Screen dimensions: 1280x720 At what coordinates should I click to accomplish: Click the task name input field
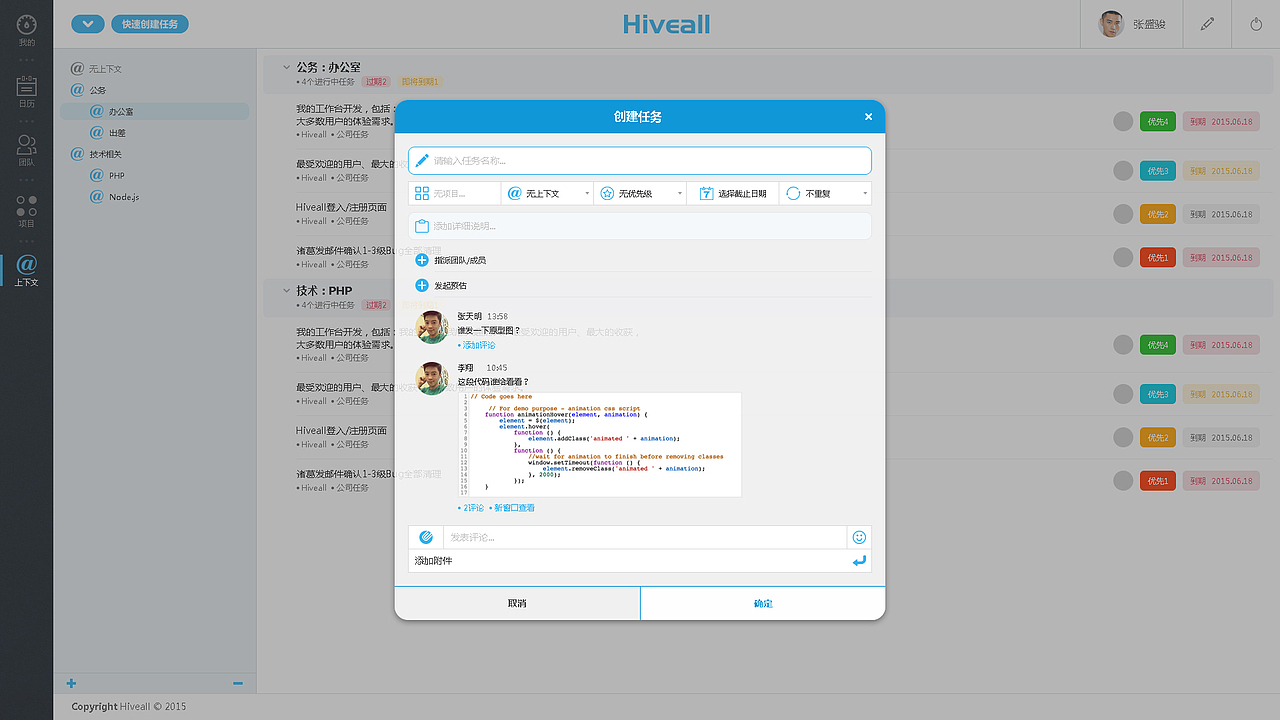click(640, 160)
